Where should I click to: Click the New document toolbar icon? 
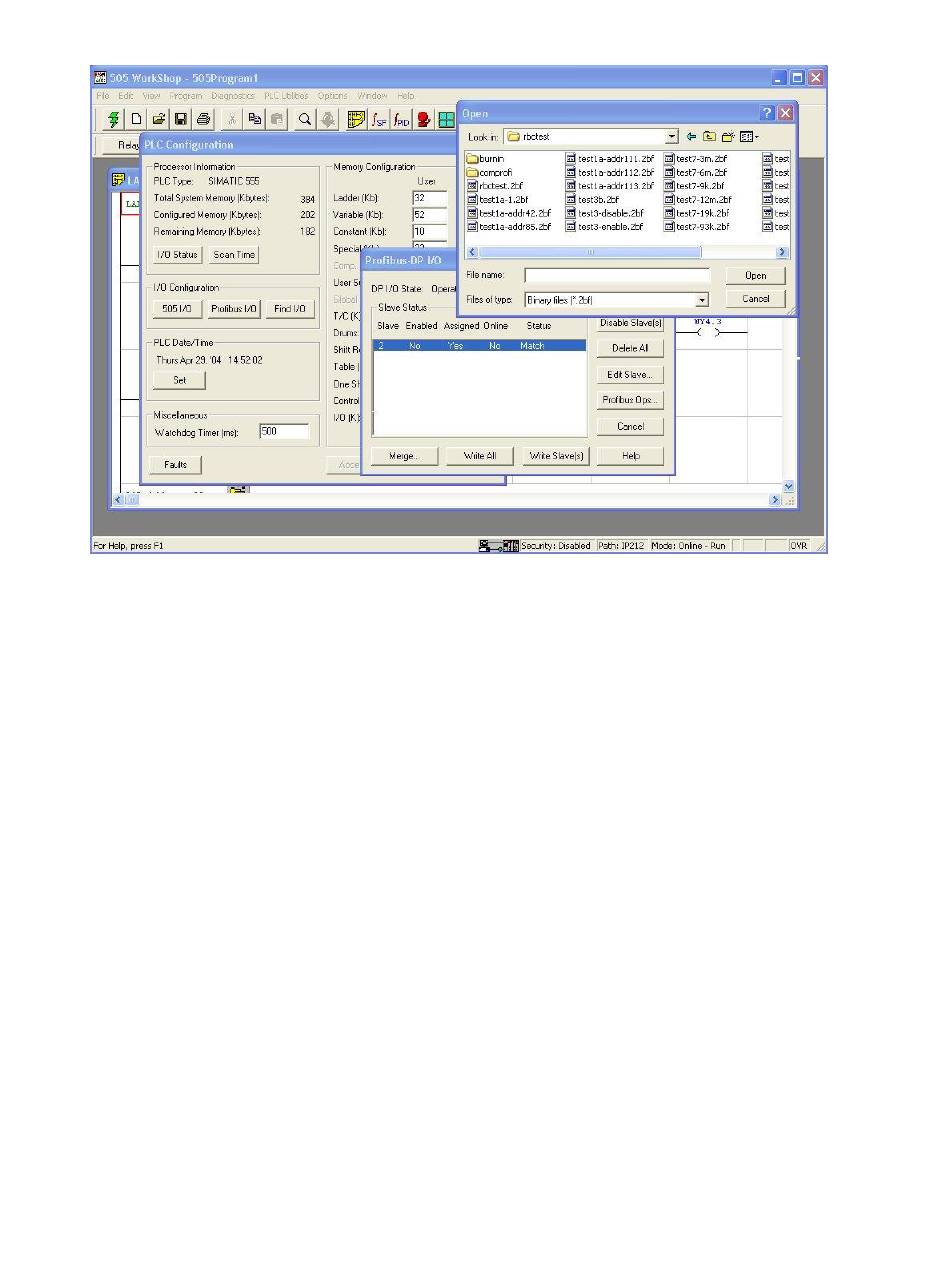tap(136, 119)
